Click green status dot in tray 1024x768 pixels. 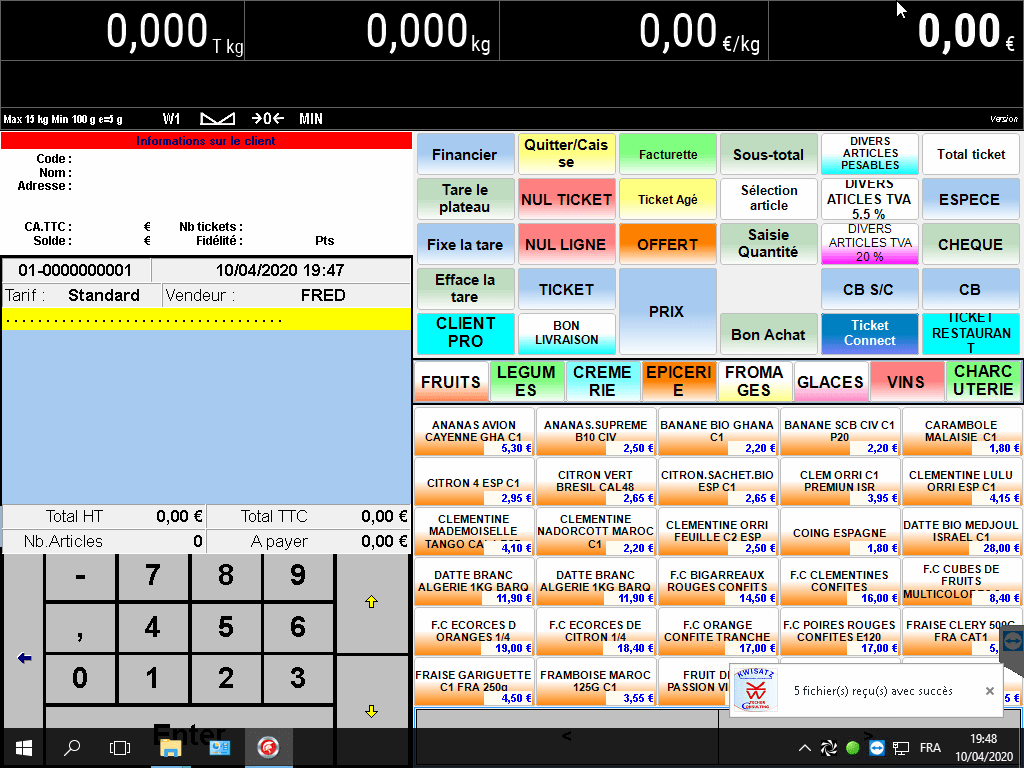pyautogui.click(x=852, y=748)
